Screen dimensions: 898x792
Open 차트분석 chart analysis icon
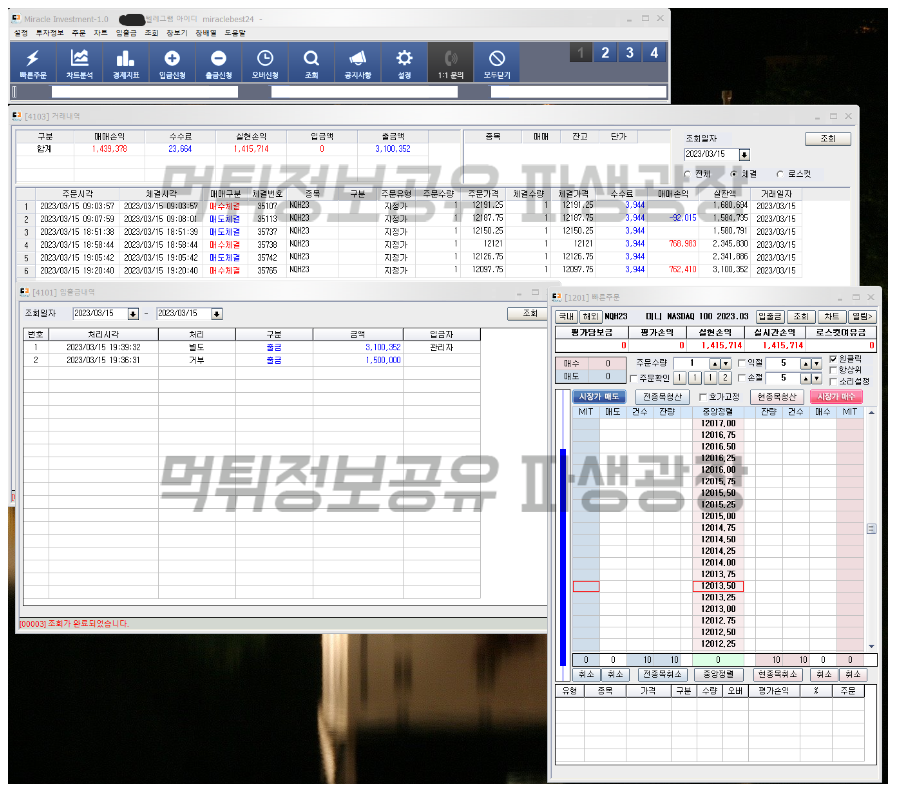coord(79,63)
